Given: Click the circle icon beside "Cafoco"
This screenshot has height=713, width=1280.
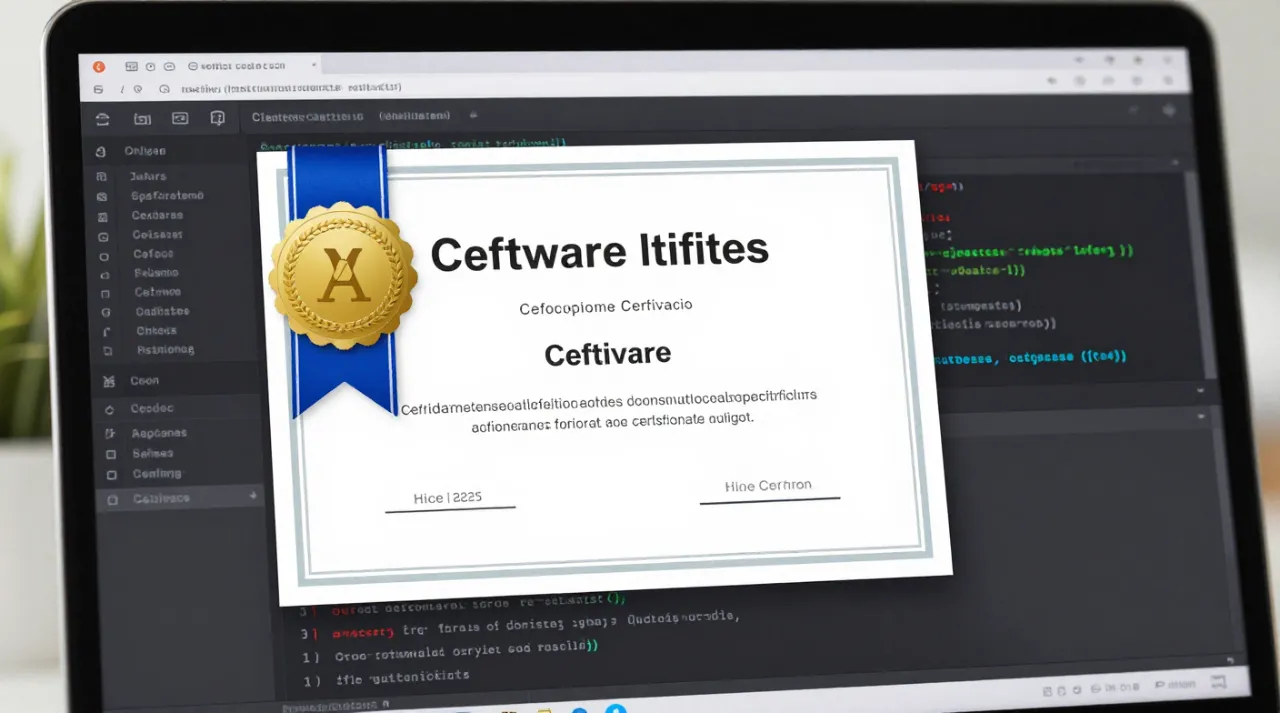Looking at the screenshot, I should [x=104, y=255].
